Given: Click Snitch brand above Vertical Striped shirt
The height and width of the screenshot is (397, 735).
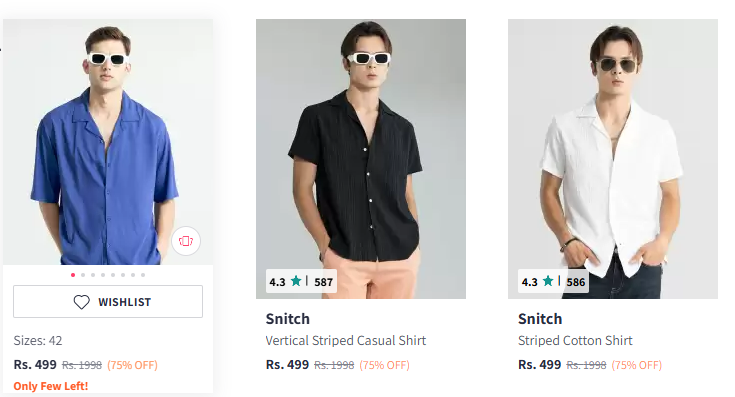Looking at the screenshot, I should coord(288,319).
